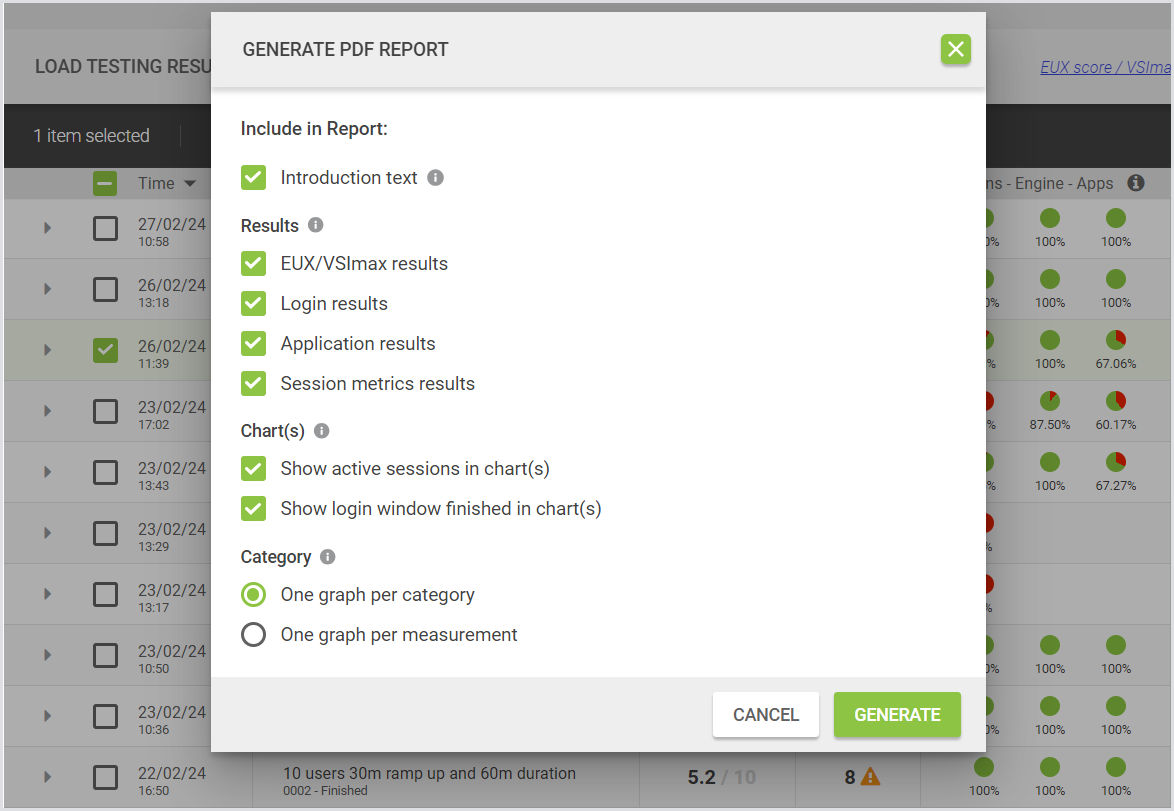Toggle the select-all checkbox in table header
This screenshot has width=1174, height=811.
[105, 183]
